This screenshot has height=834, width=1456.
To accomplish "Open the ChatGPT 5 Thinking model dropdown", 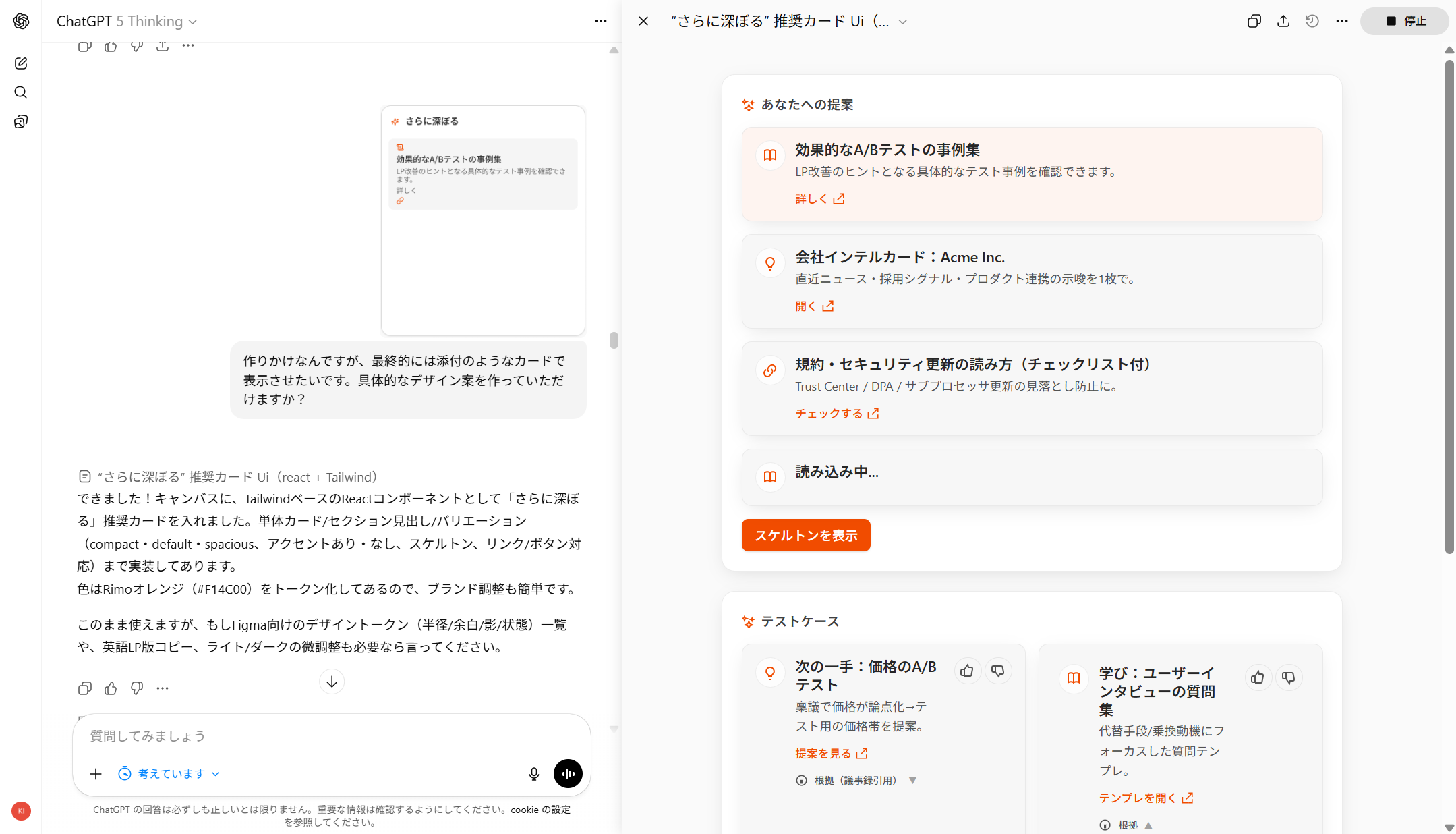I will point(127,22).
